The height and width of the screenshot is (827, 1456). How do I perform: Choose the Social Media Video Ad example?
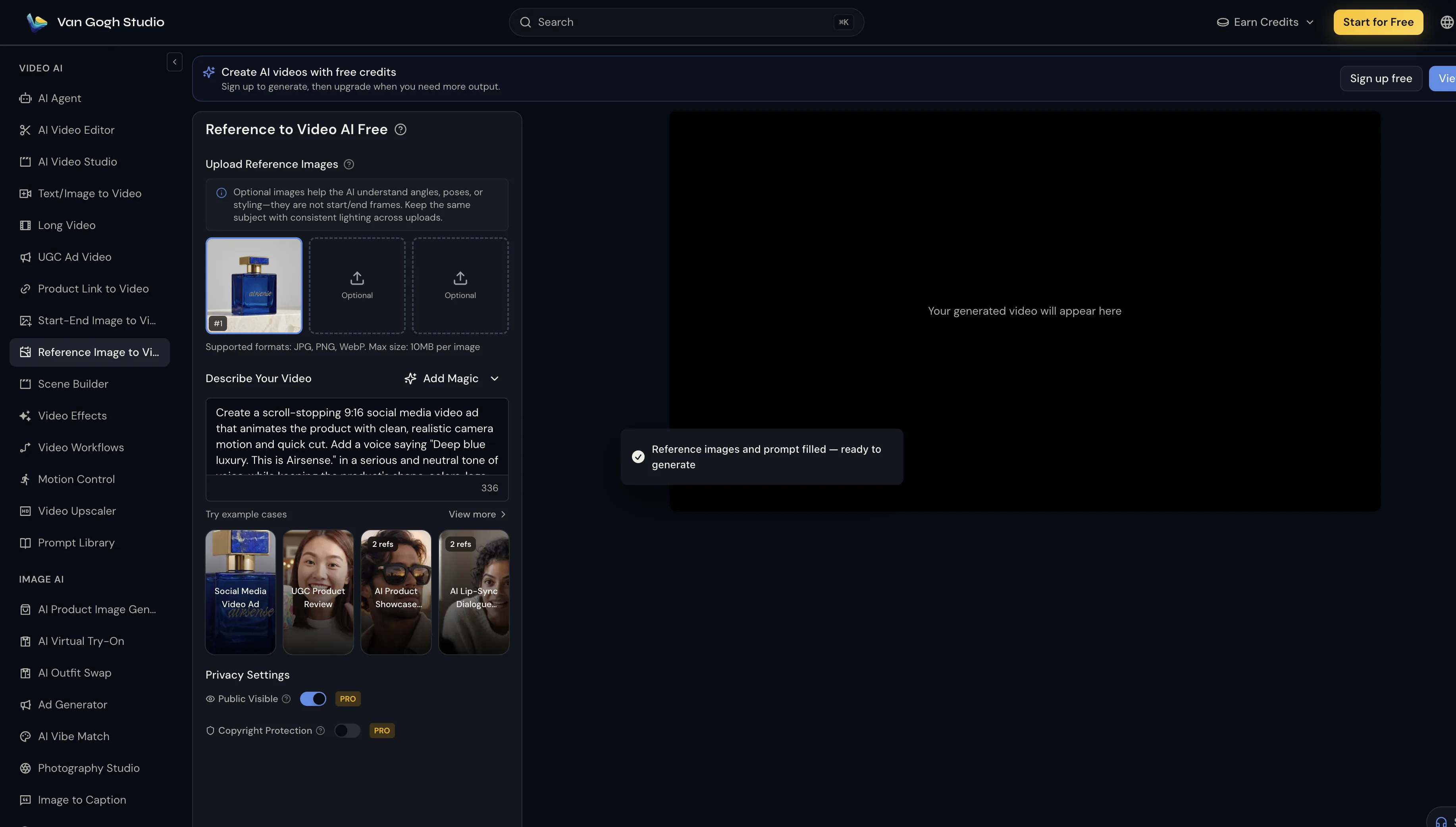click(x=240, y=592)
